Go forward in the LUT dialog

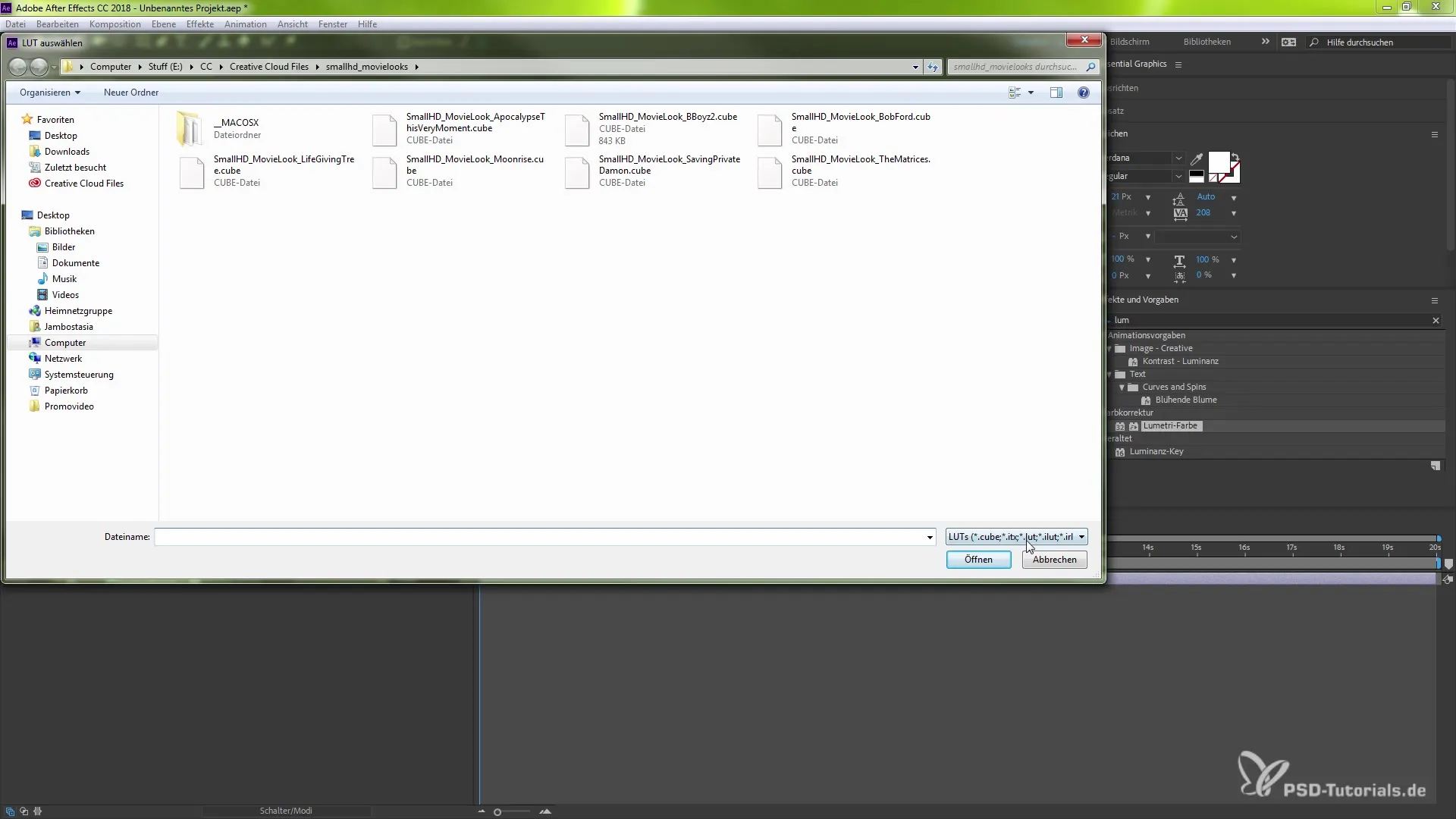tap(39, 67)
